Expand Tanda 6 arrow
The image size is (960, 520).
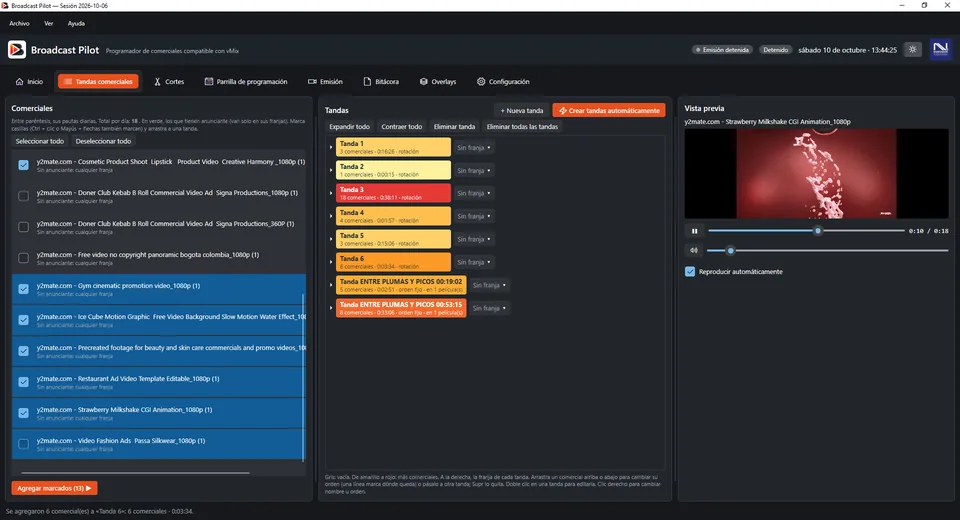331,262
